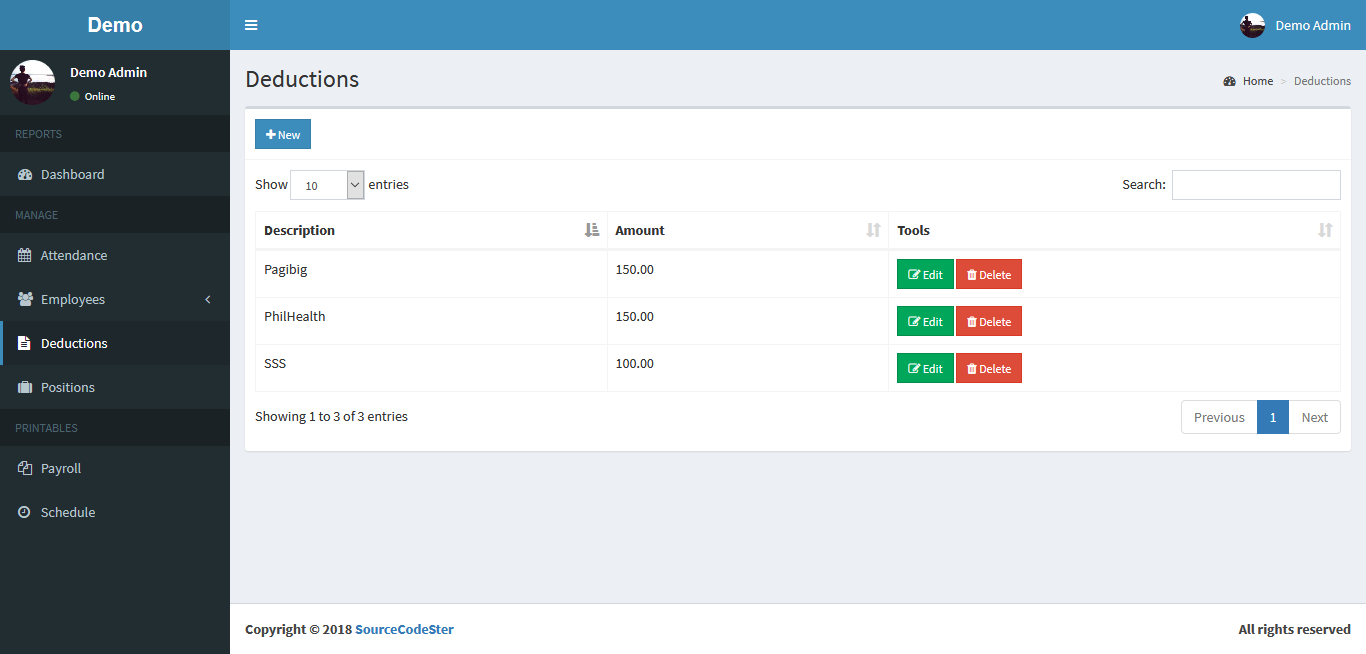Screen dimensions: 1366x654
Task: Click the Dashboard gauge icon
Action: coord(25,174)
